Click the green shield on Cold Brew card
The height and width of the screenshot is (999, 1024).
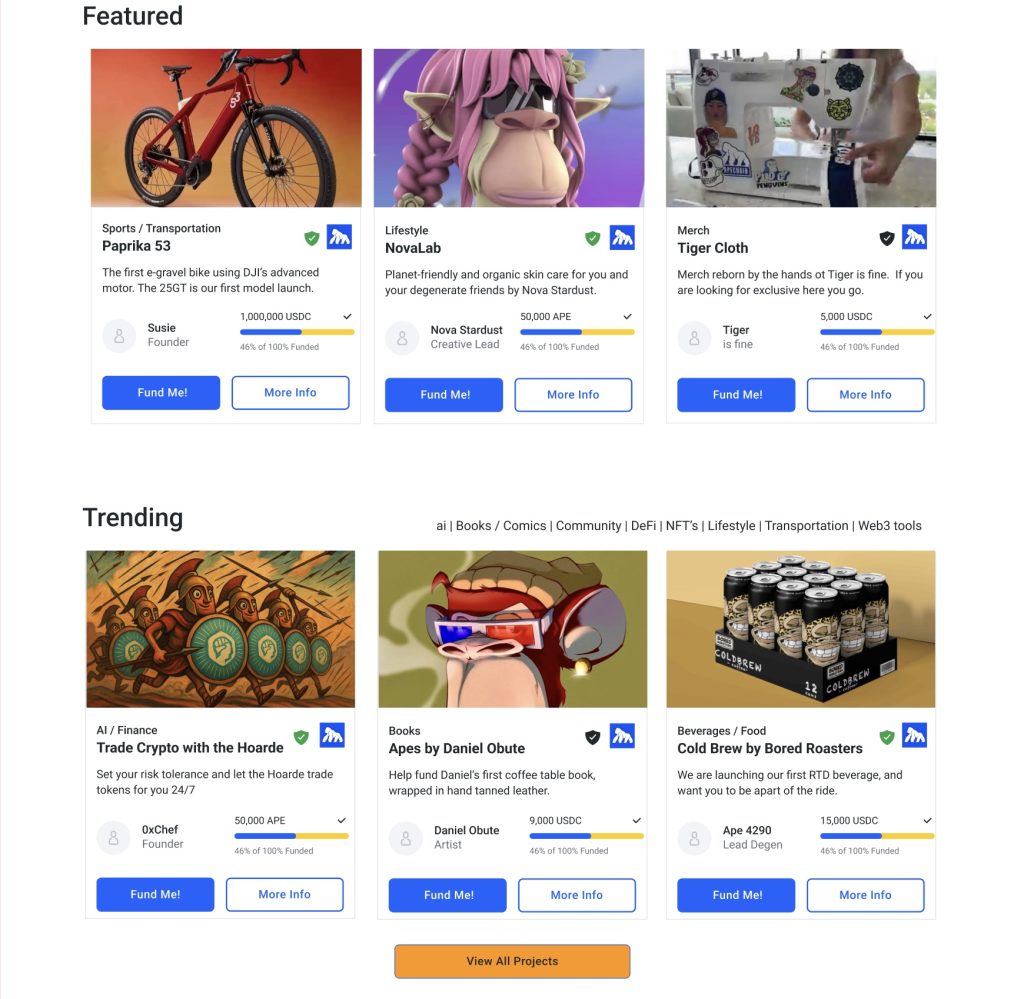point(886,737)
